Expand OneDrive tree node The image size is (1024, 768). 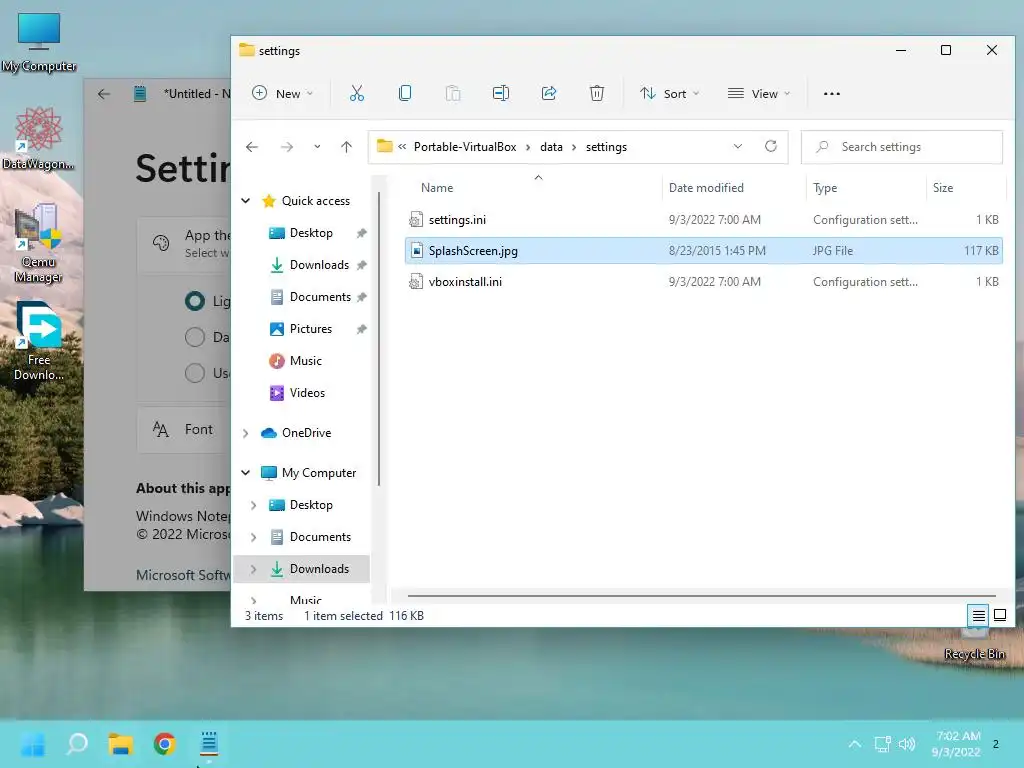tap(246, 433)
